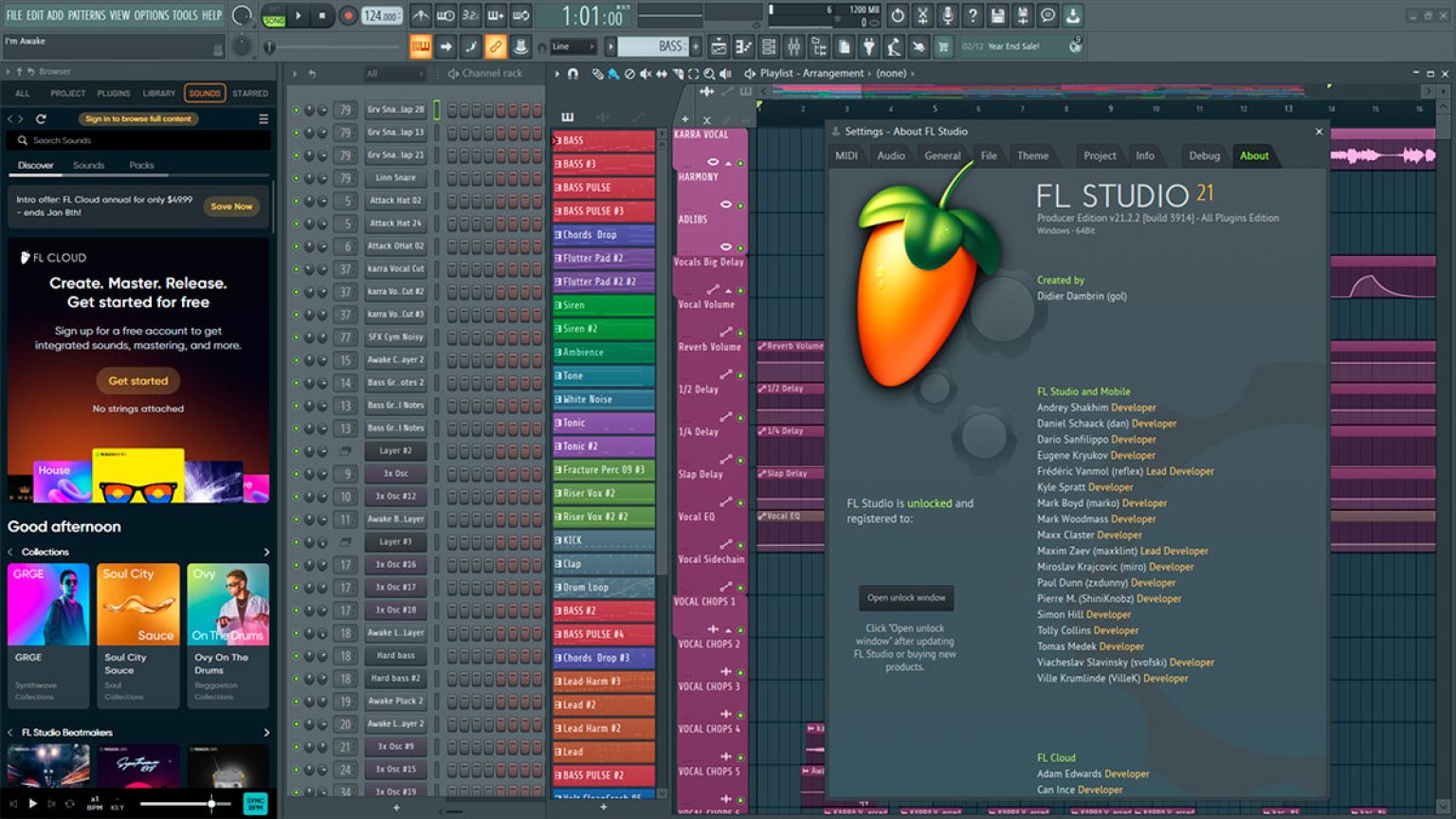Image resolution: width=1456 pixels, height=819 pixels.
Task: Mute the Attack Hat 02 channel
Action: (x=296, y=200)
